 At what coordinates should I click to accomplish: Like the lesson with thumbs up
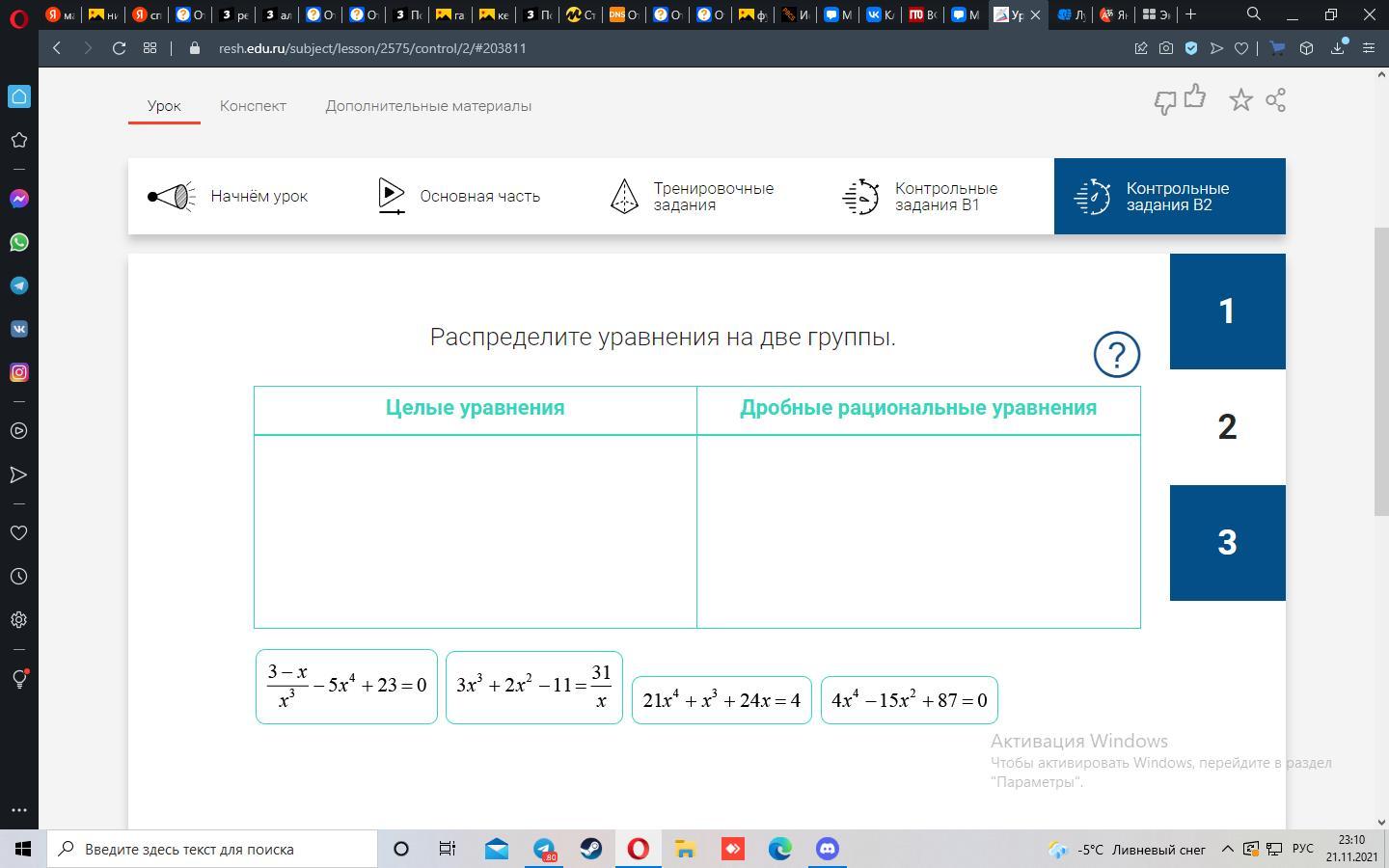(x=1195, y=95)
